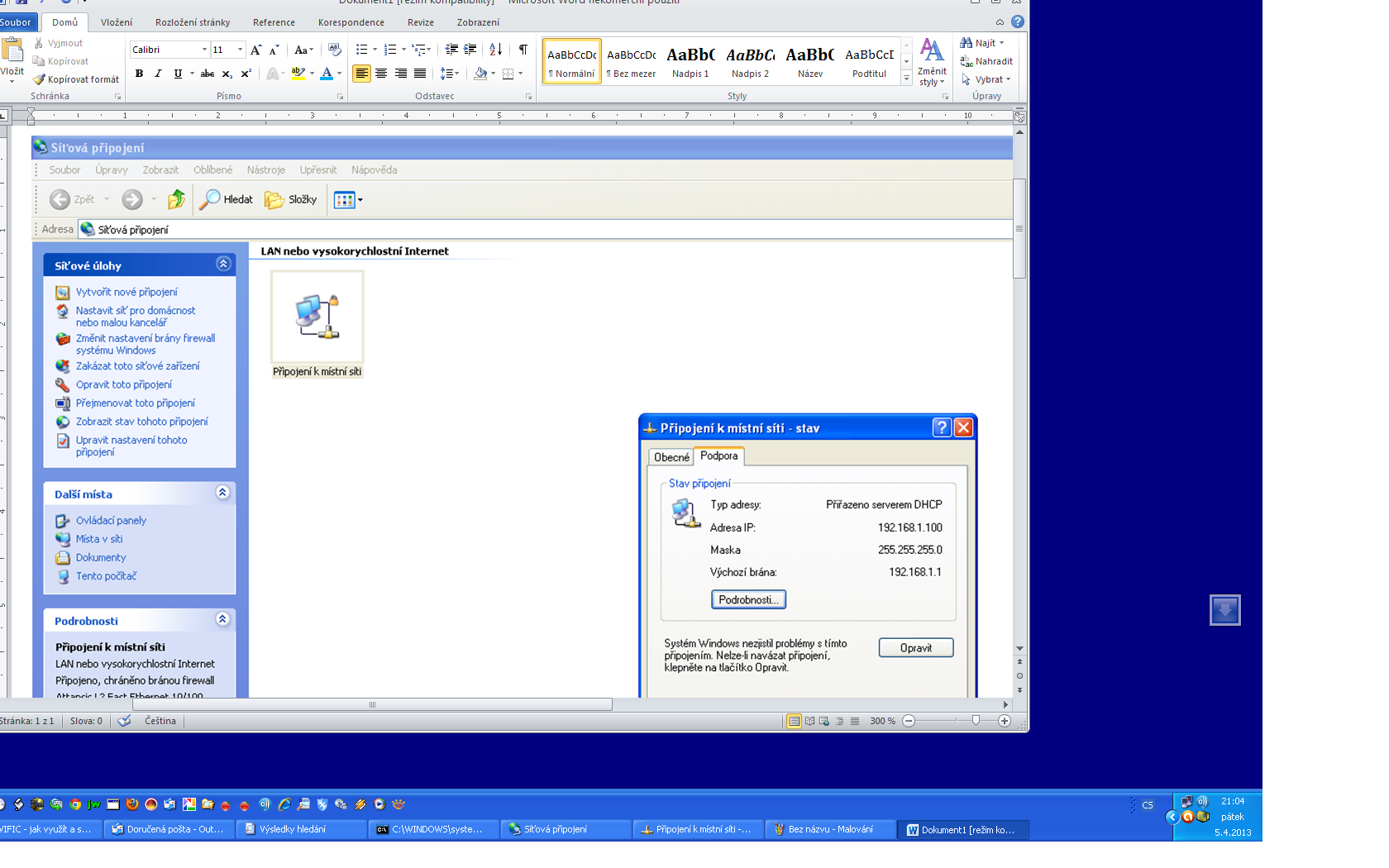Switch to the Reference tab
Screen dimensions: 1389x868
pos(274,22)
